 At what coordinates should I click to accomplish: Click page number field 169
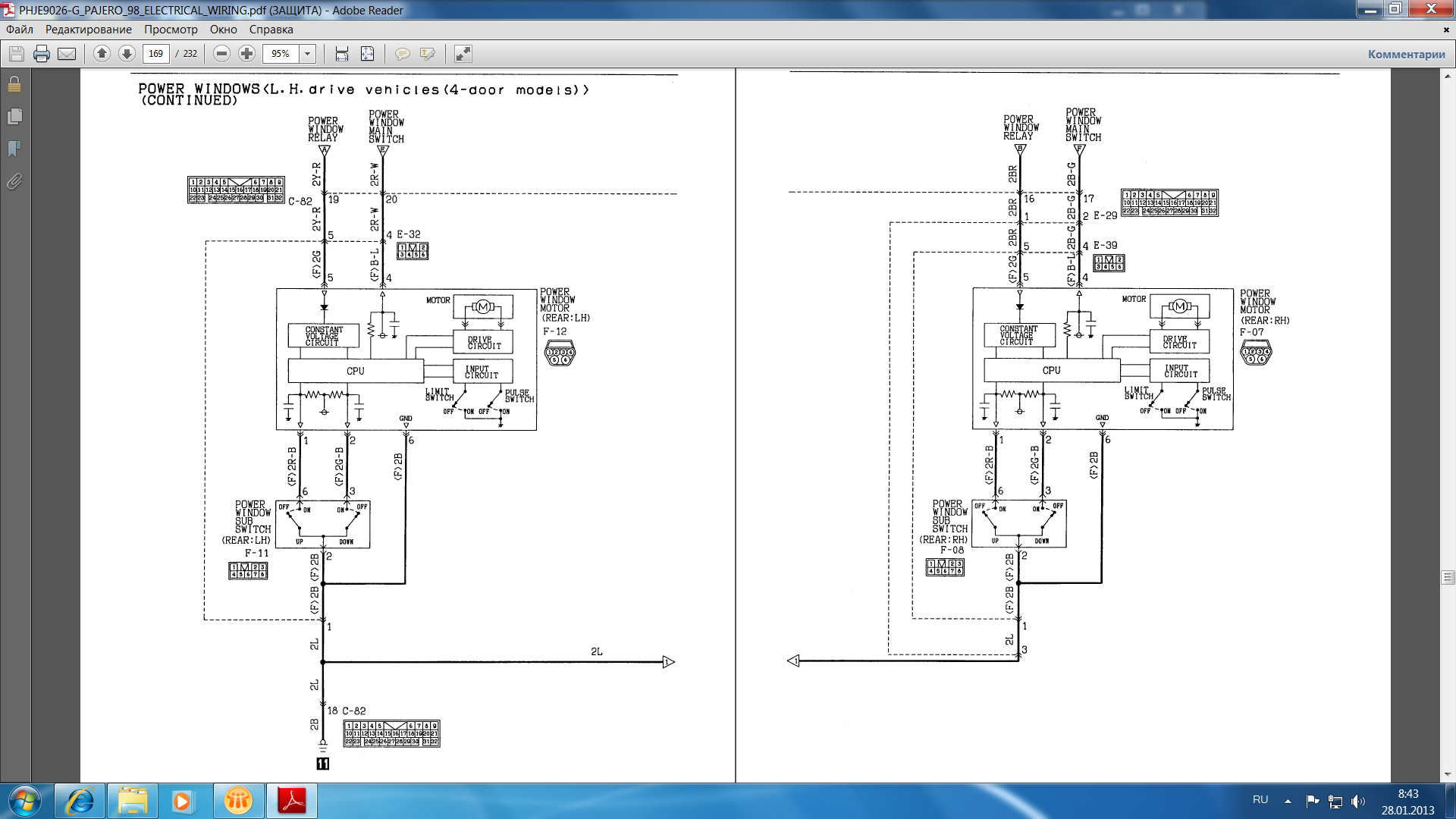click(x=155, y=54)
